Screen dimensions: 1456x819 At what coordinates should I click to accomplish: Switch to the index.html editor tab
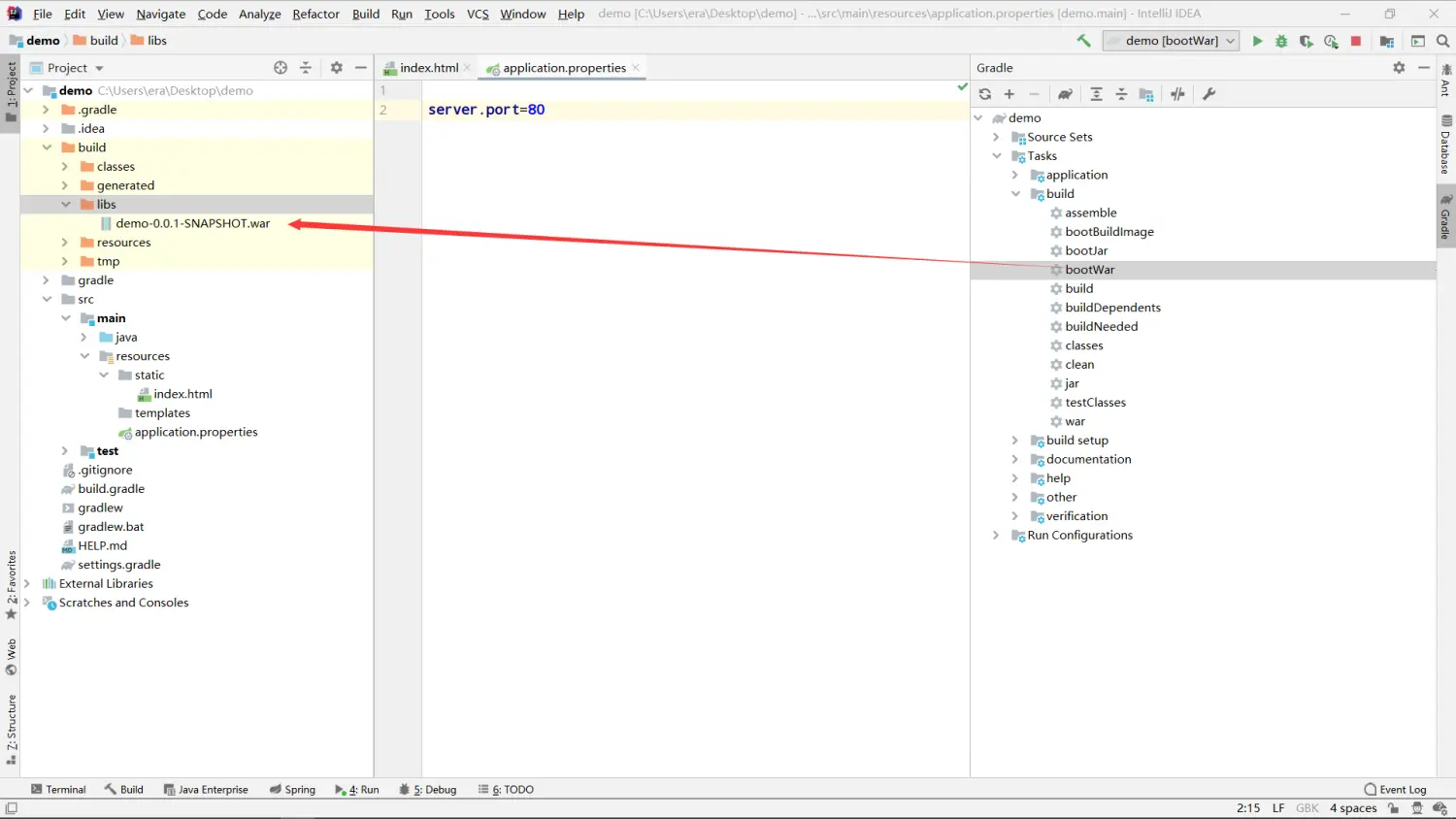click(x=428, y=68)
